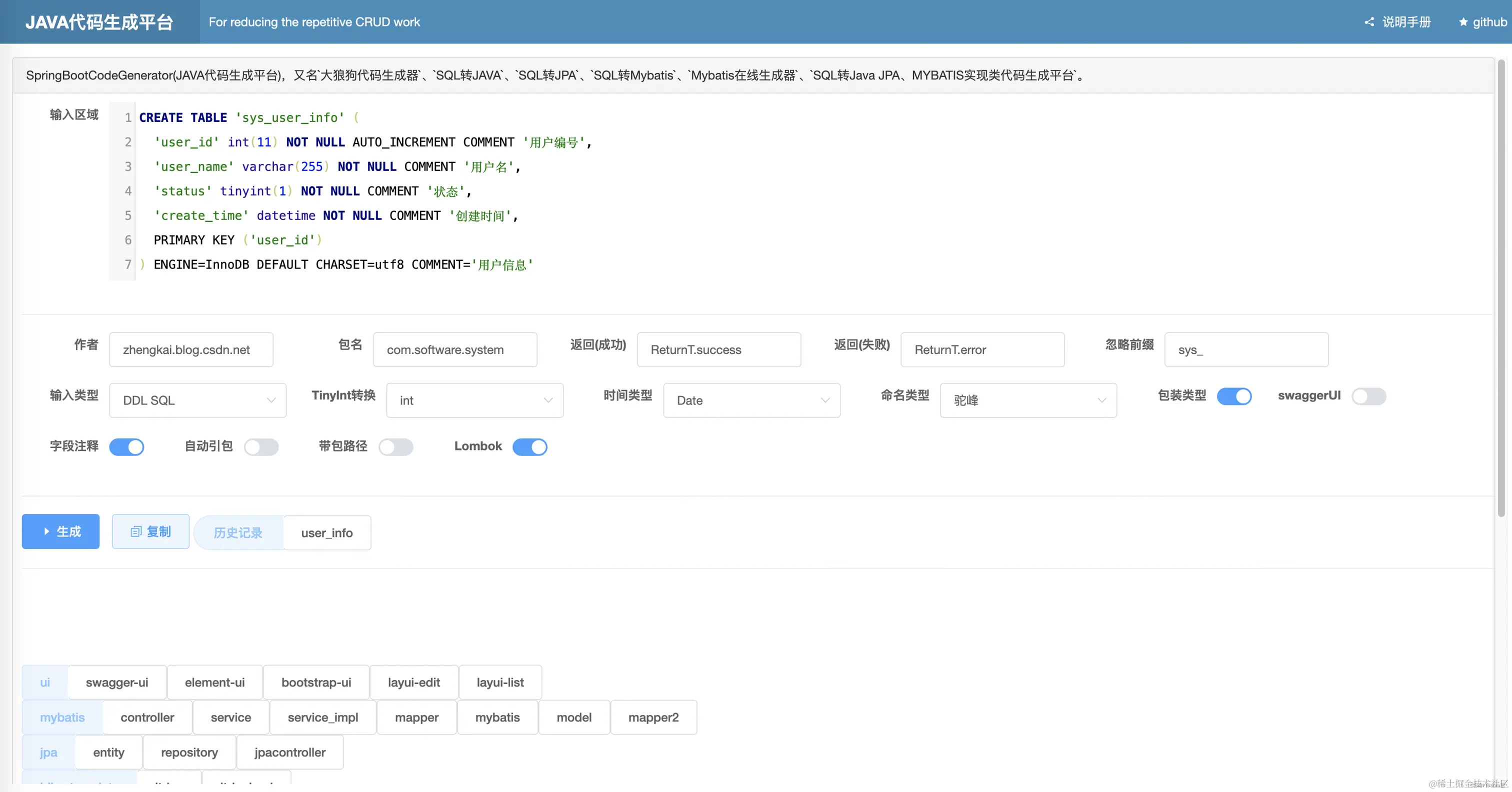Open the 历史记录 panel
The height and width of the screenshot is (792, 1512).
(x=237, y=532)
